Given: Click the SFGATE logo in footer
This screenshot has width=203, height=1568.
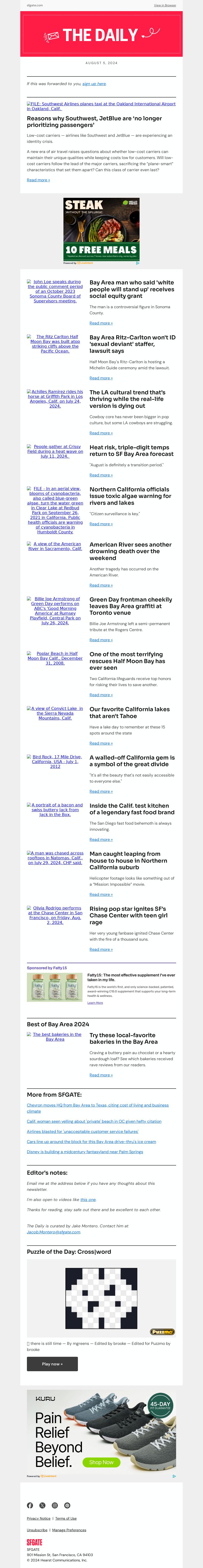Looking at the screenshot, I should [34, 1542].
